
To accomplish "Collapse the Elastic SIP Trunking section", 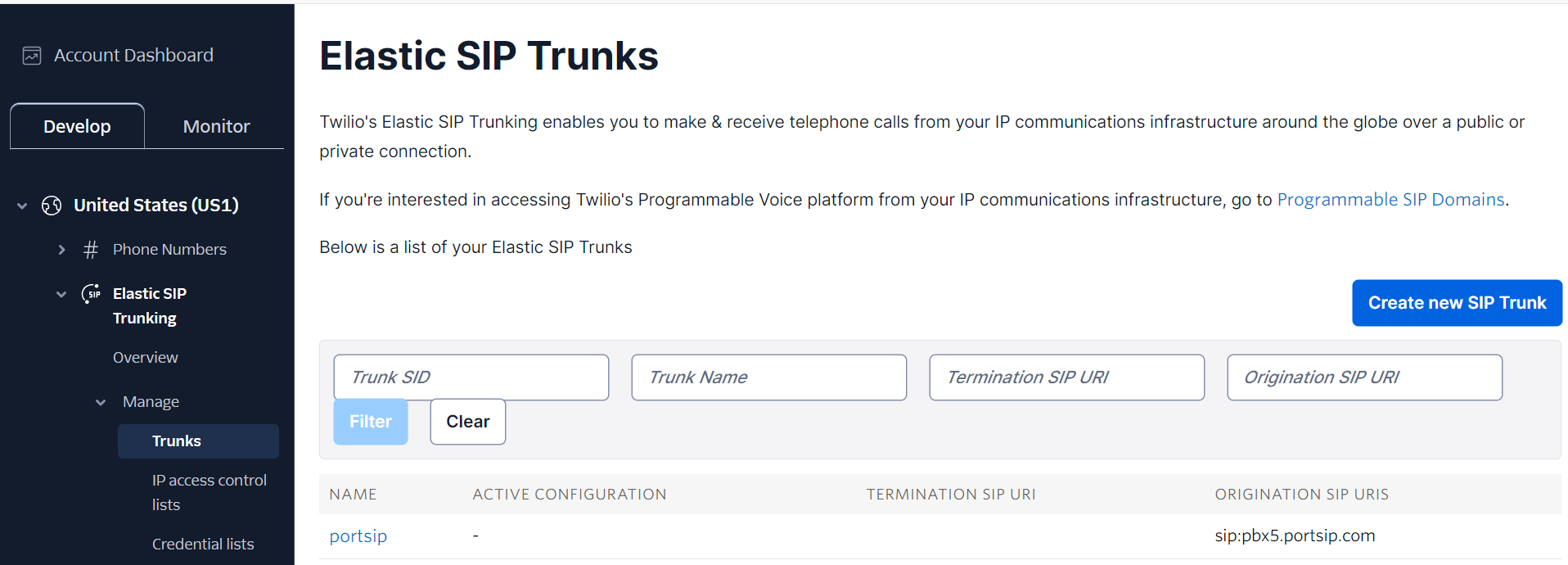I will 61,294.
